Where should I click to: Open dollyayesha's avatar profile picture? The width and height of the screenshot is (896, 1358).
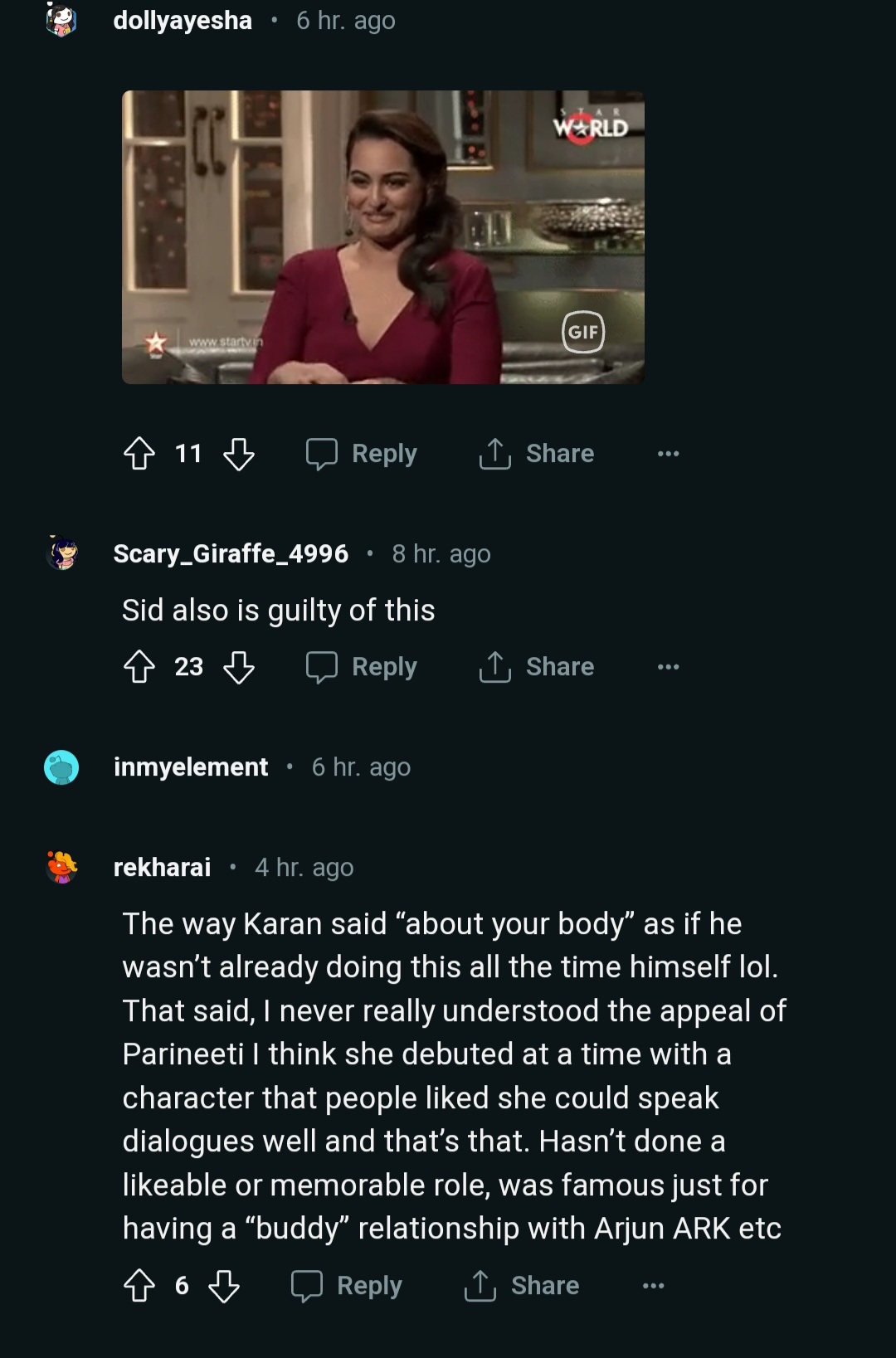pyautogui.click(x=61, y=20)
